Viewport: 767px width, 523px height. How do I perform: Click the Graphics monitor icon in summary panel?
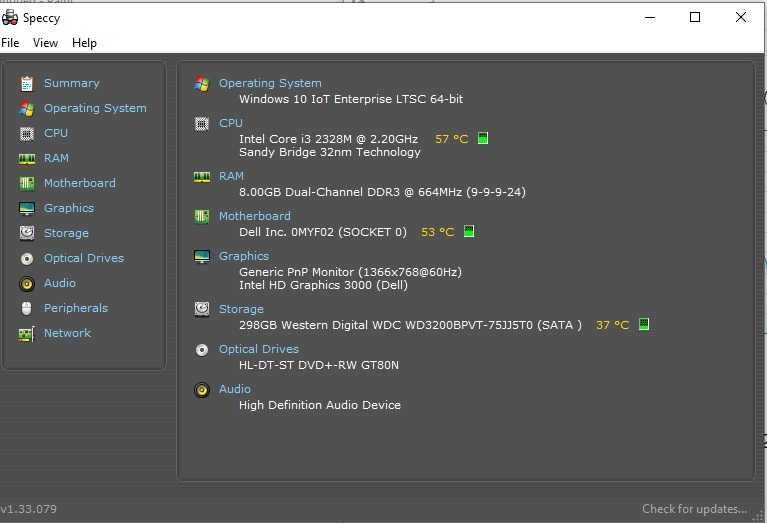[x=202, y=256]
